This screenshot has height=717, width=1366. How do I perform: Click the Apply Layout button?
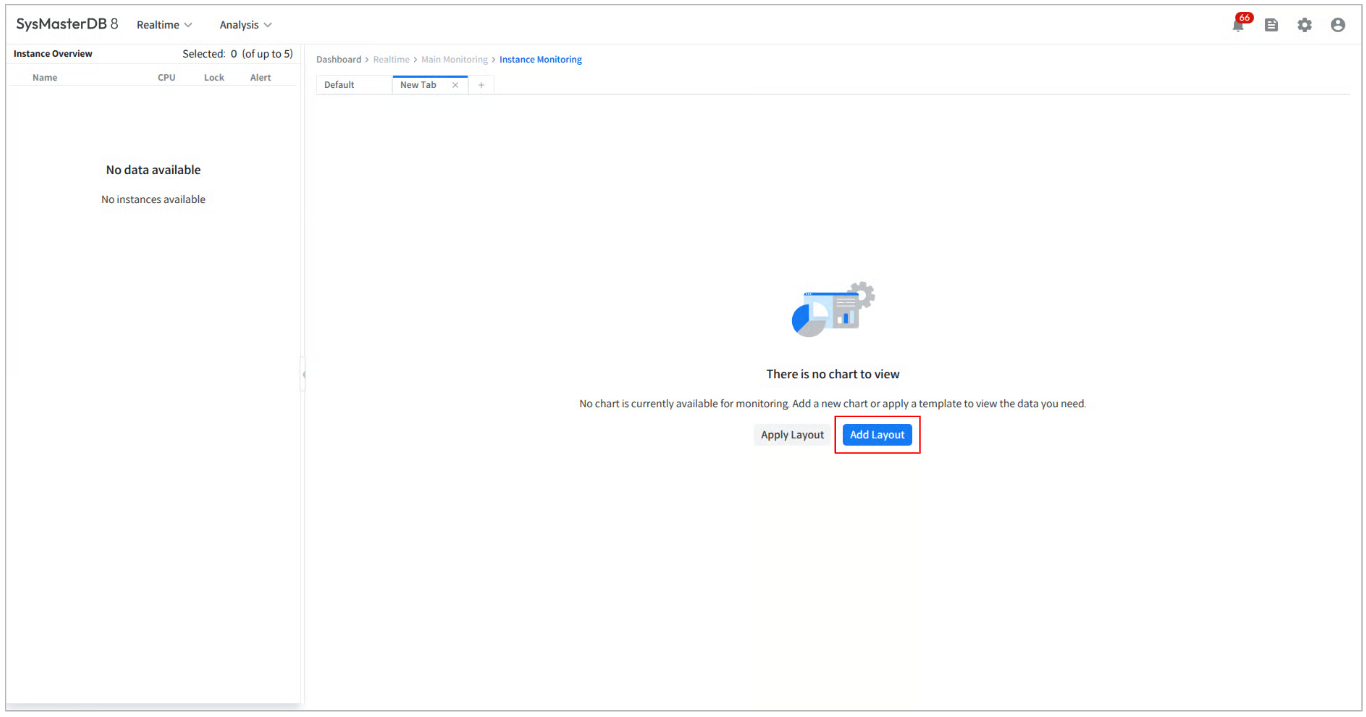pyautogui.click(x=792, y=435)
